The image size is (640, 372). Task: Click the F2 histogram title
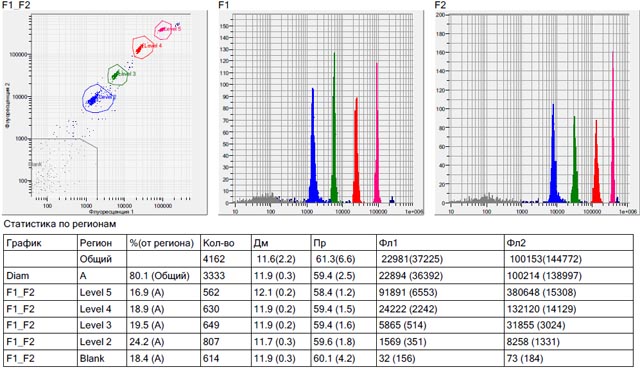pos(440,5)
